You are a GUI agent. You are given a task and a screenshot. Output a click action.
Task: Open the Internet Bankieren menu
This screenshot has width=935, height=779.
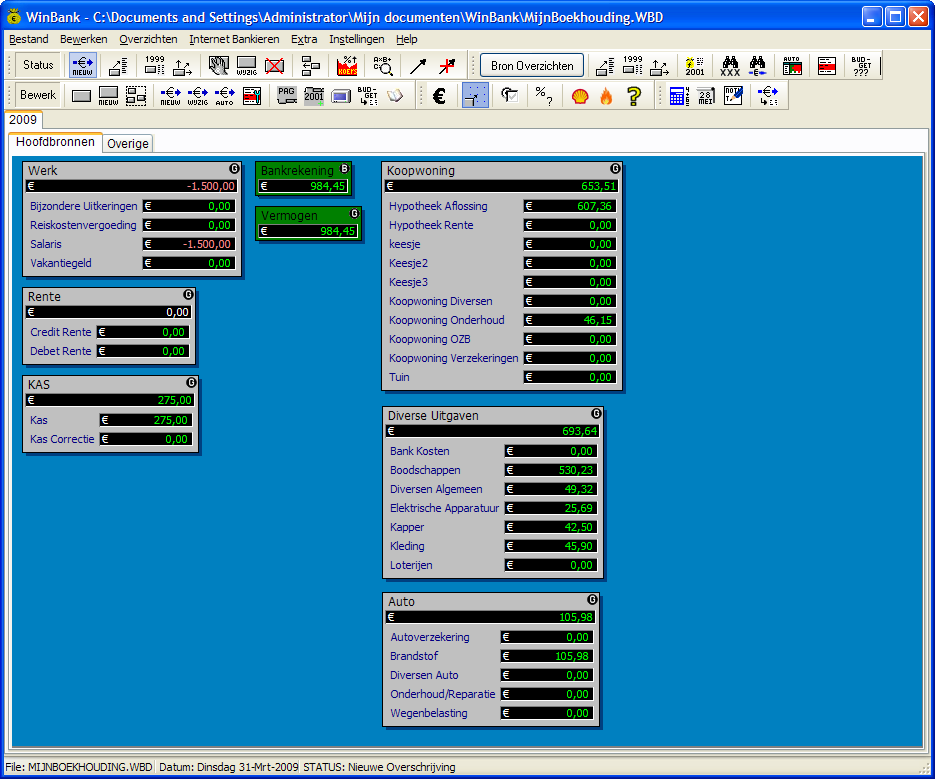click(234, 39)
